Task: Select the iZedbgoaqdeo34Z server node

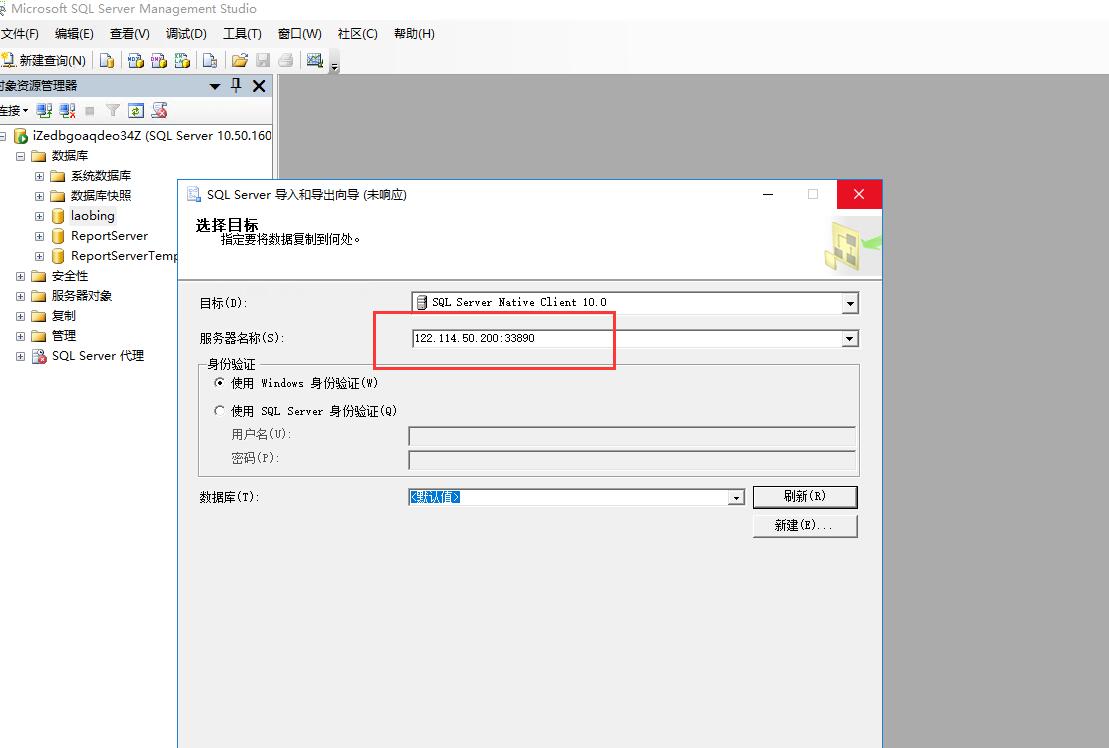Action: 151,136
